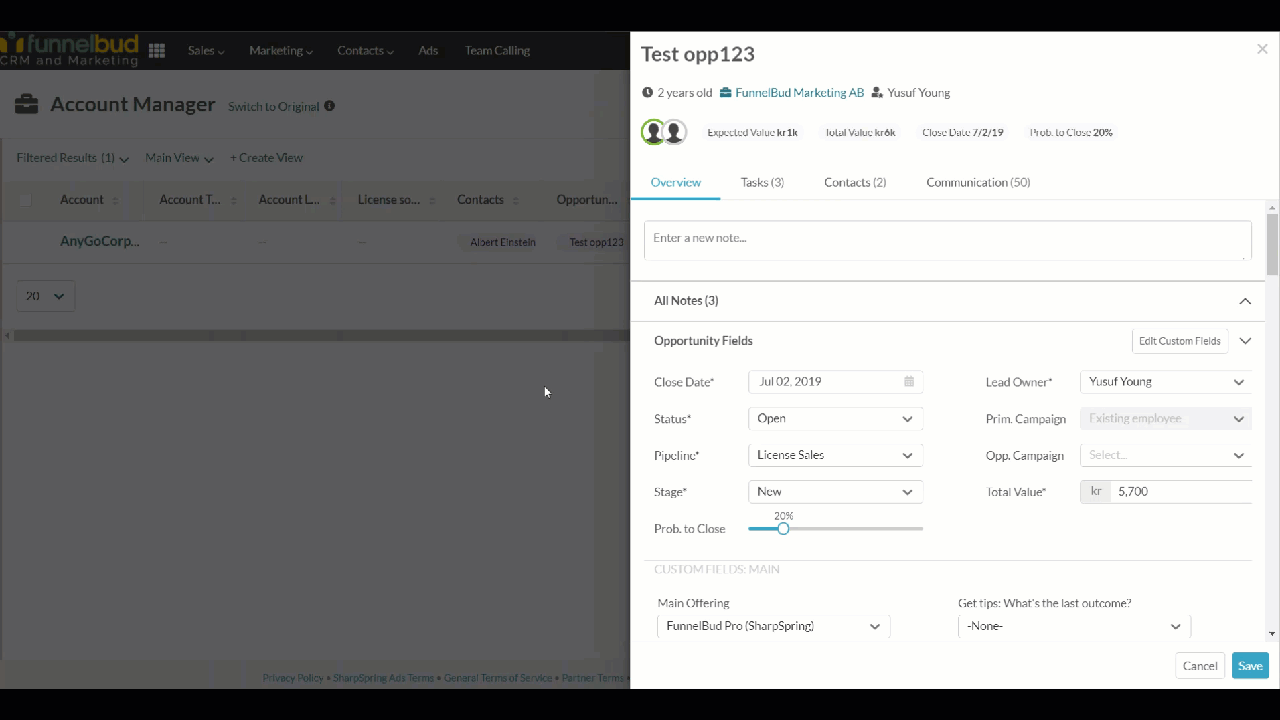
Task: Sort by the Contacts column sort icon
Action: pos(516,200)
